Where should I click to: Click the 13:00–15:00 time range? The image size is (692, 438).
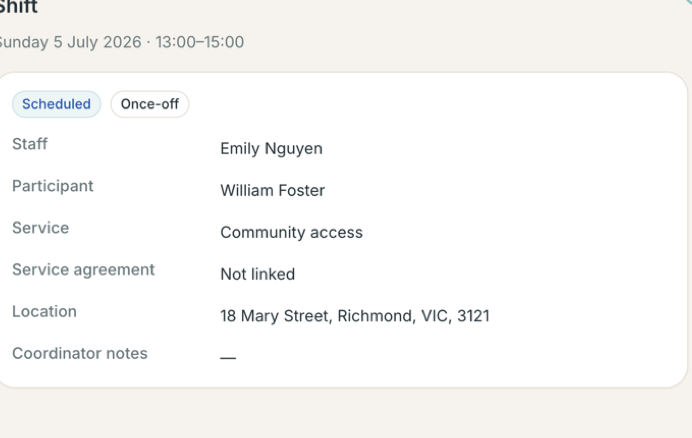point(199,42)
